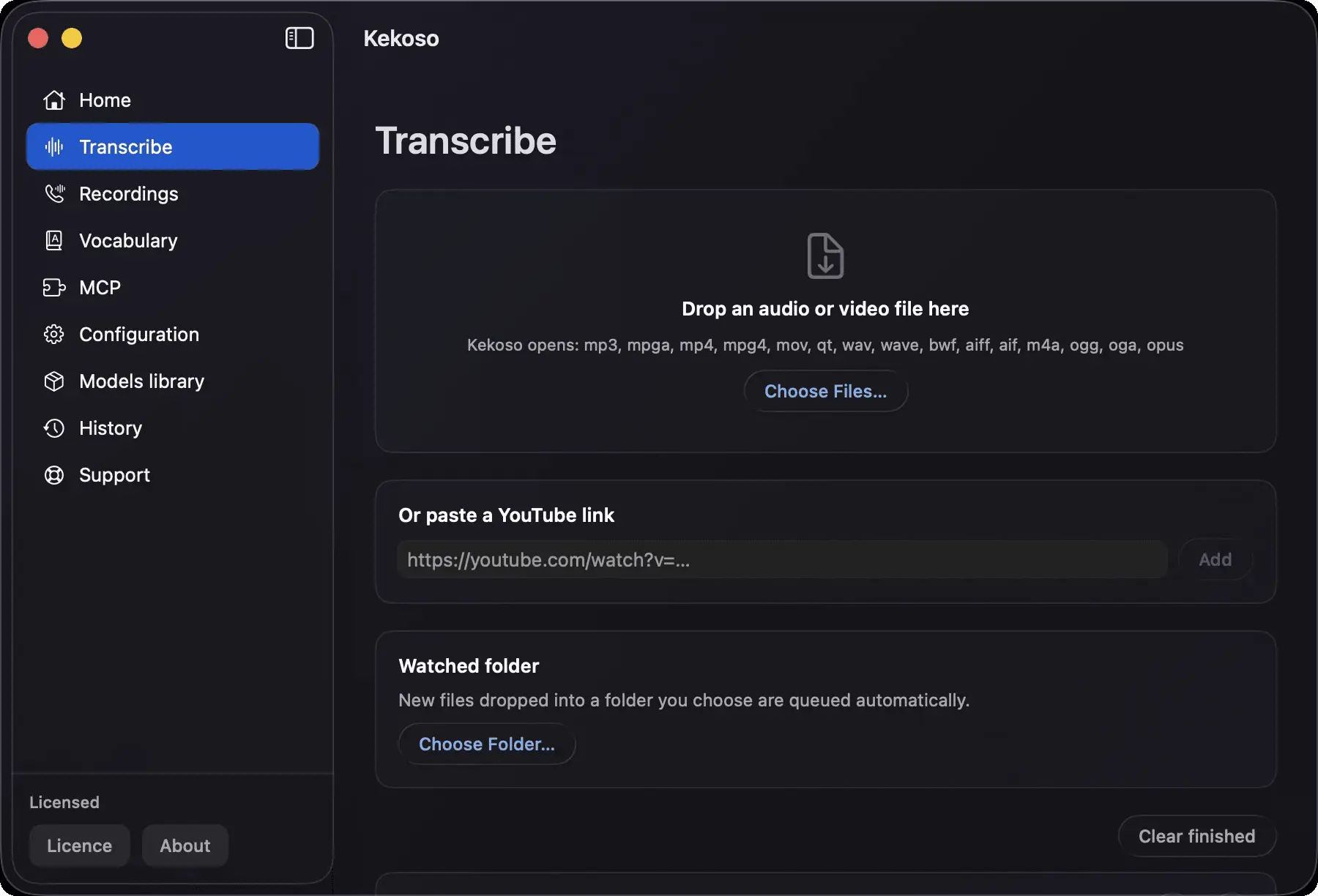The height and width of the screenshot is (896, 1318).
Task: Click the Support lifebuoy icon
Action: click(x=54, y=475)
